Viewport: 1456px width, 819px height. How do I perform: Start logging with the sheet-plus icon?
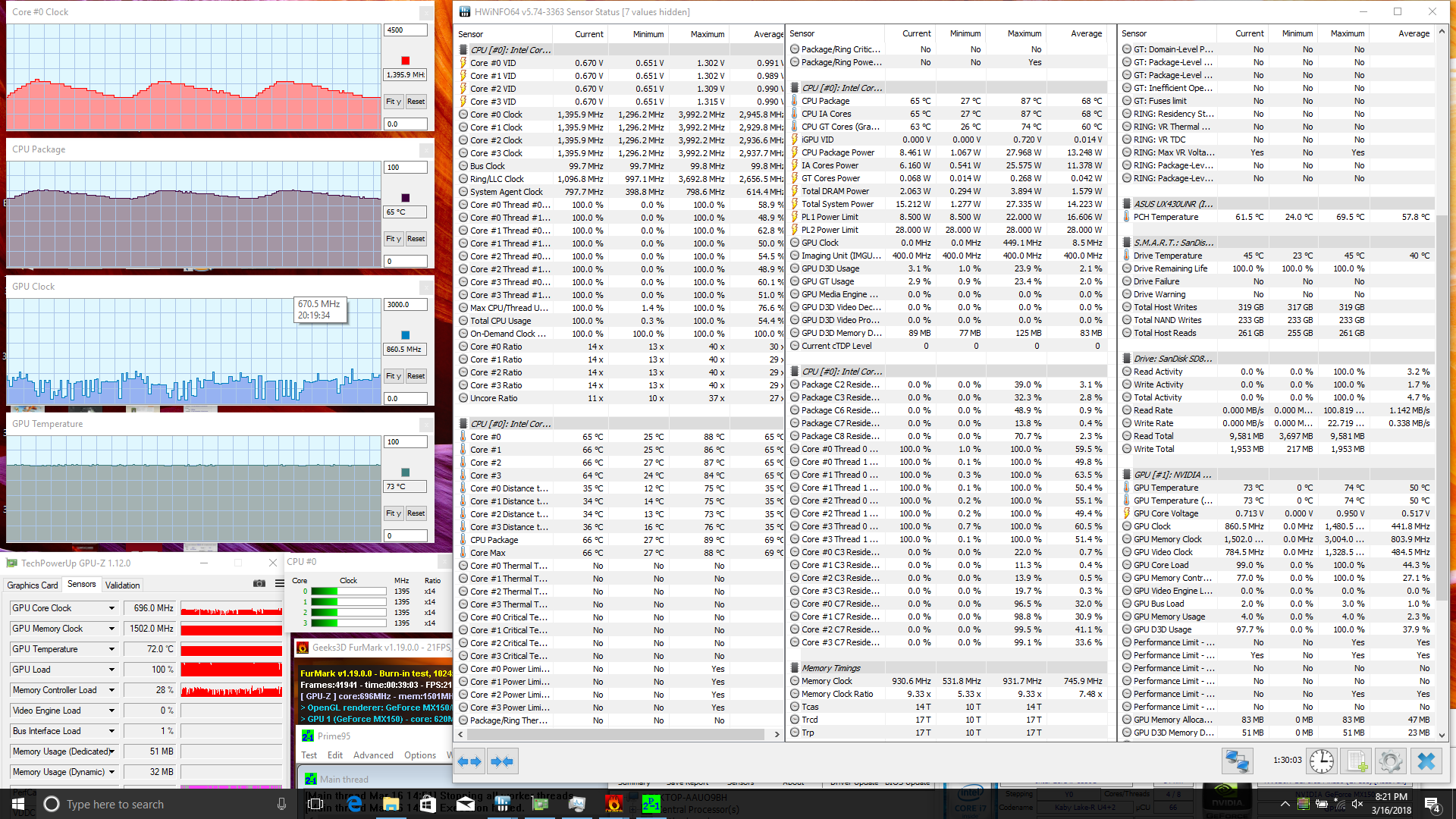click(1357, 761)
